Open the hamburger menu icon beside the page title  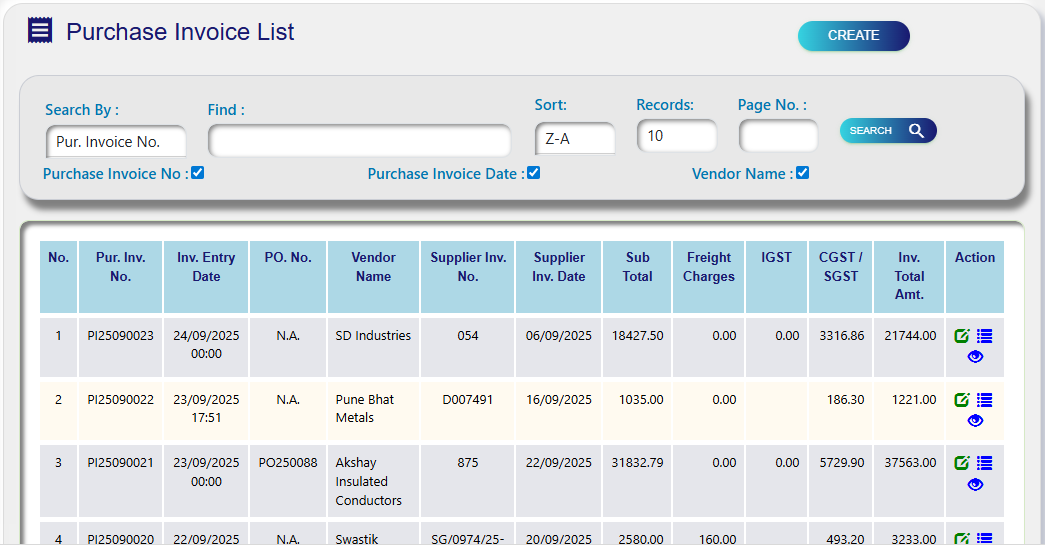tap(40, 30)
